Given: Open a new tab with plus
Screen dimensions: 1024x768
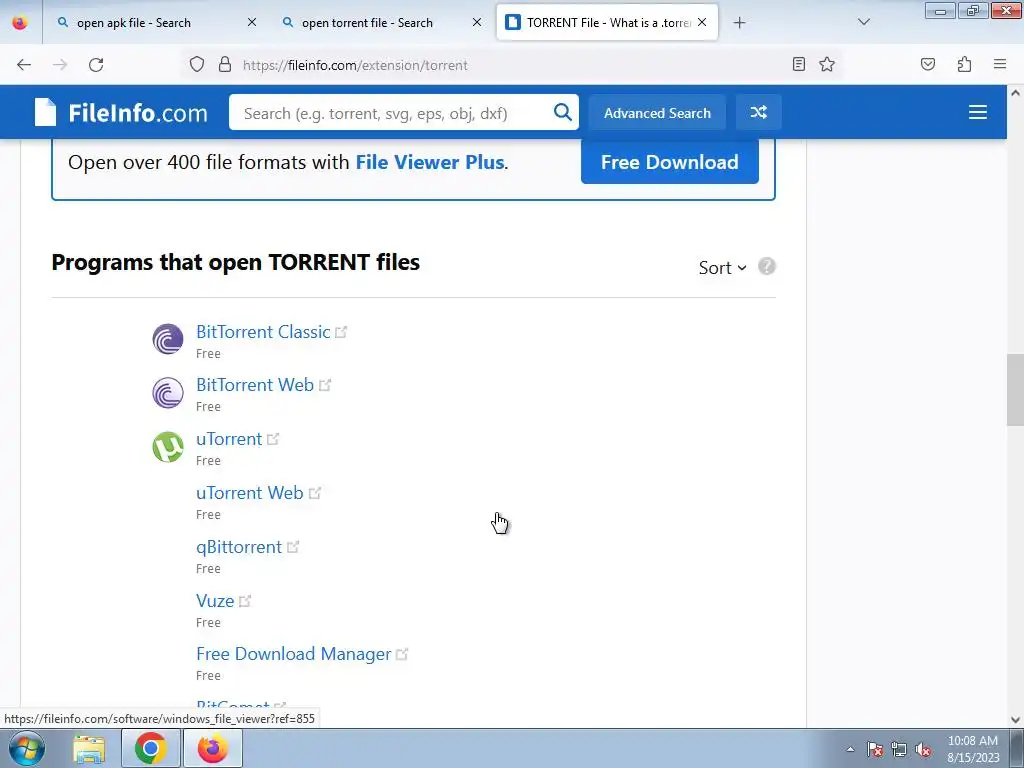Looking at the screenshot, I should (739, 23).
